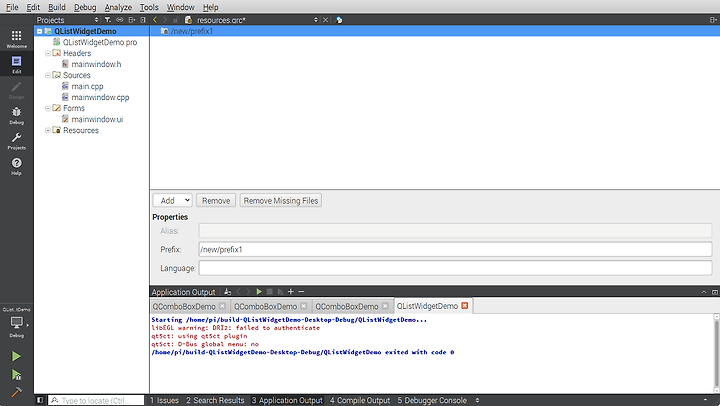Open the Tools menu
This screenshot has height=406, width=720.
click(149, 7)
